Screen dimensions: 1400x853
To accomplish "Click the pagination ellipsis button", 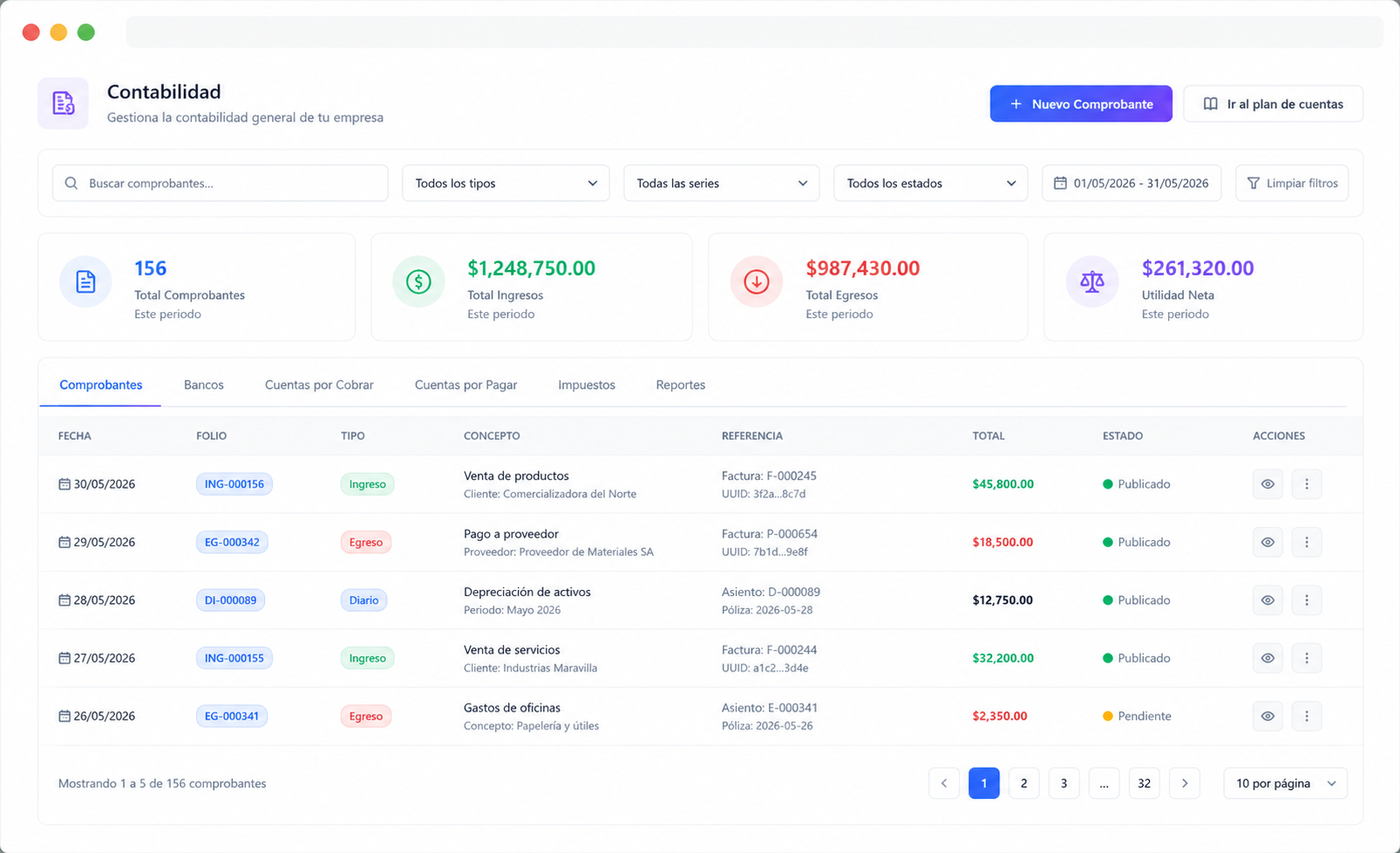I will click(x=1104, y=783).
